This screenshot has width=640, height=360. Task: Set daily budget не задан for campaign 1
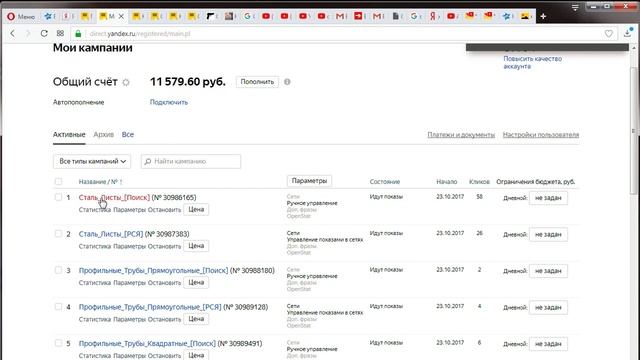click(548, 198)
